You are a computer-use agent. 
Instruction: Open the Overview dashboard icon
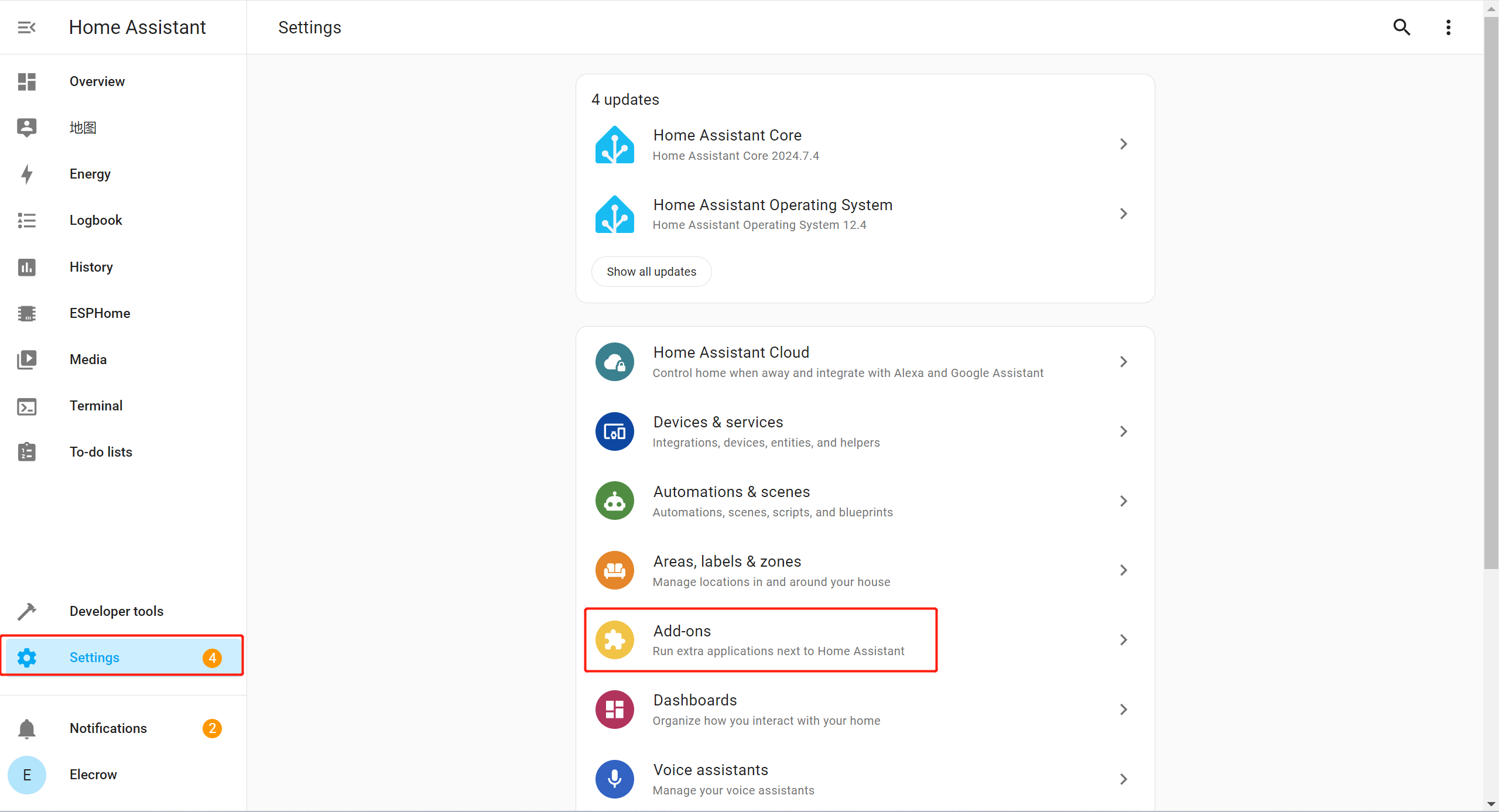pos(26,81)
